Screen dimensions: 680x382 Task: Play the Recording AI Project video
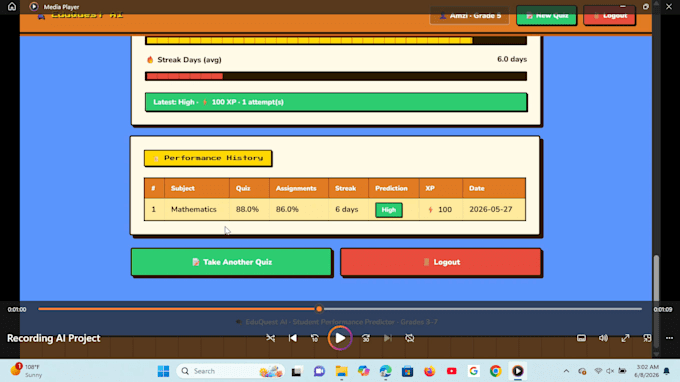pos(340,338)
